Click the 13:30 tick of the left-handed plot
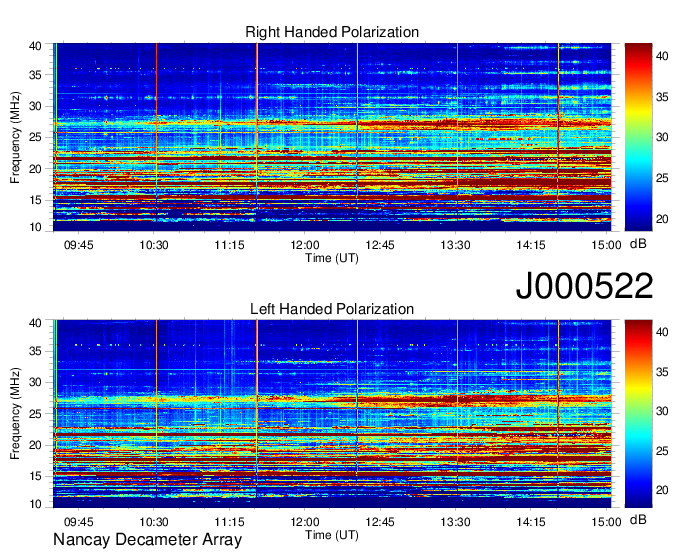The width and height of the screenshot is (680, 552). point(455,522)
